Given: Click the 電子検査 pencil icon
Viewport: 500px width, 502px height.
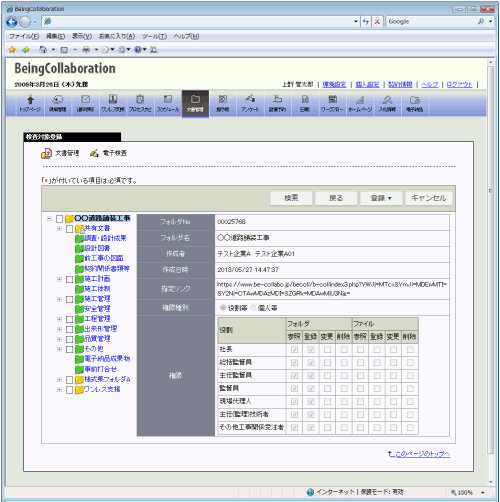Looking at the screenshot, I should tap(94, 153).
